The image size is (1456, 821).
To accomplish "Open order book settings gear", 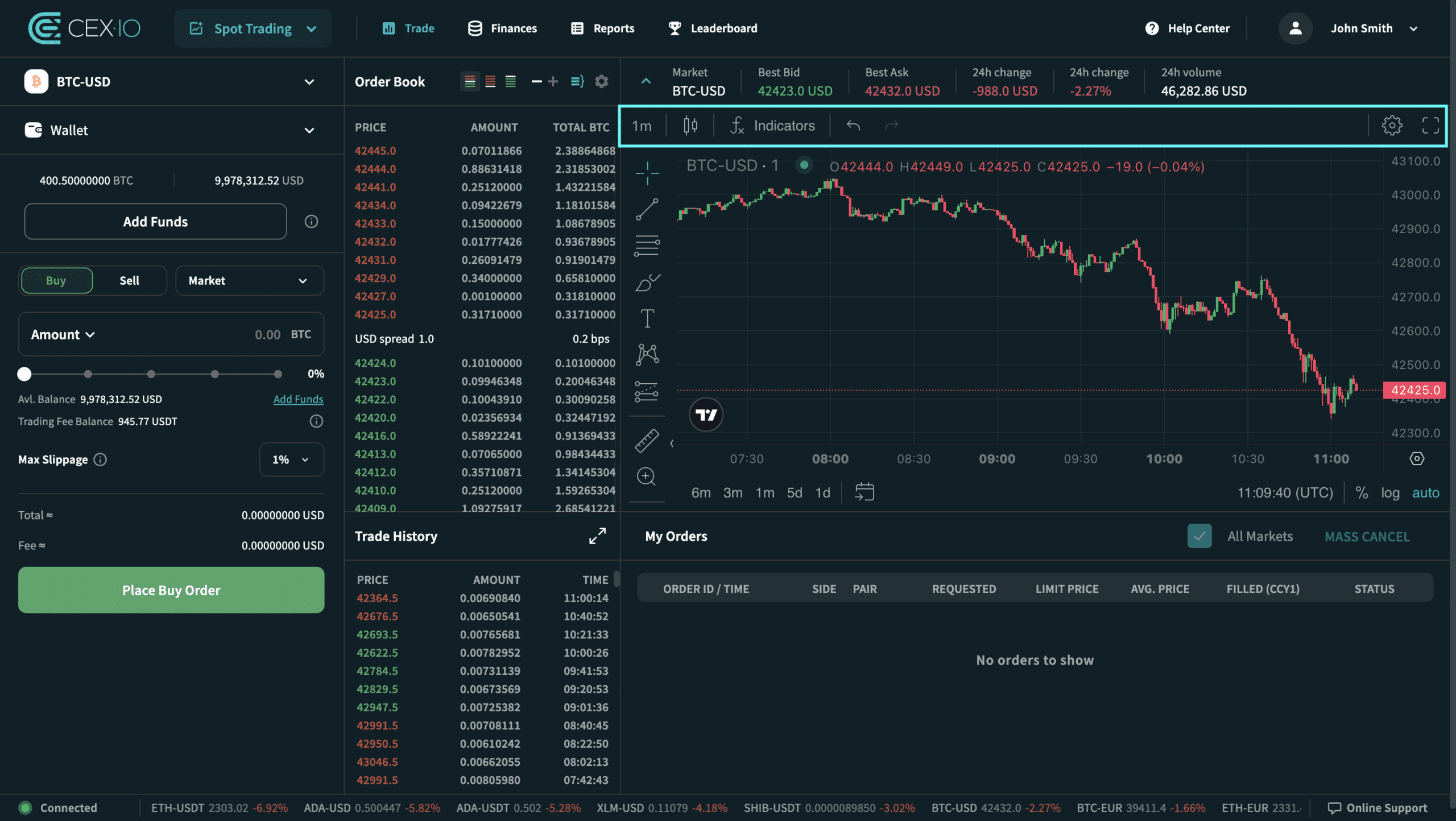I will 601,82.
